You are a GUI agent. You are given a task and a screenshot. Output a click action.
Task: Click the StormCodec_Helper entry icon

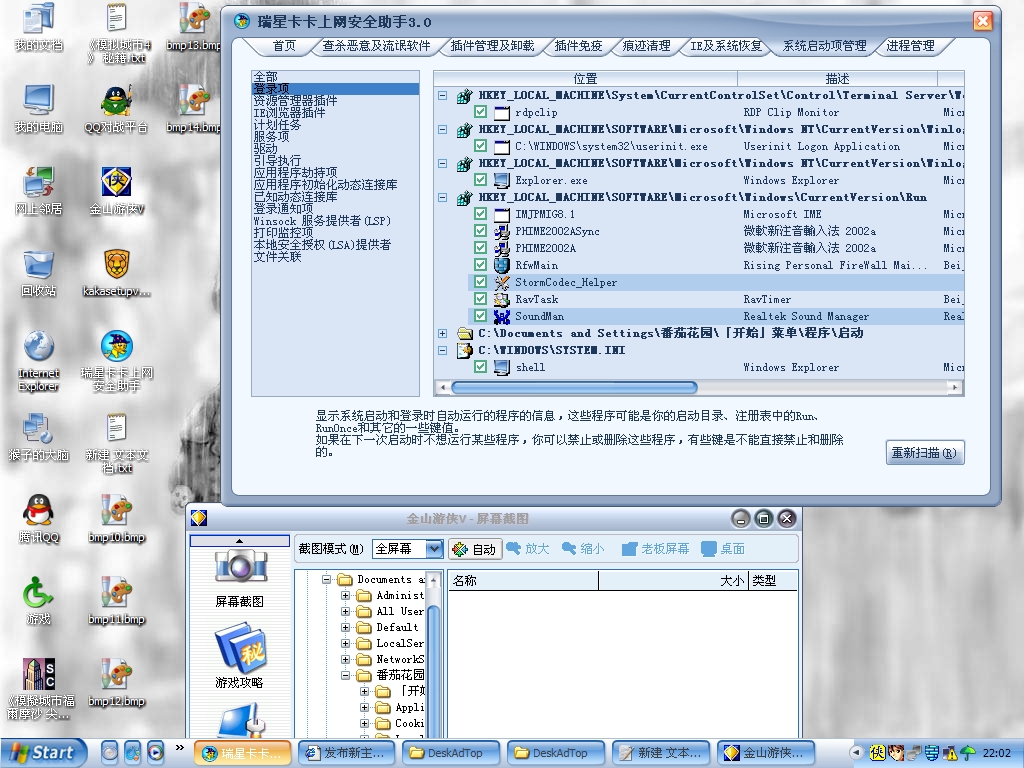point(502,282)
